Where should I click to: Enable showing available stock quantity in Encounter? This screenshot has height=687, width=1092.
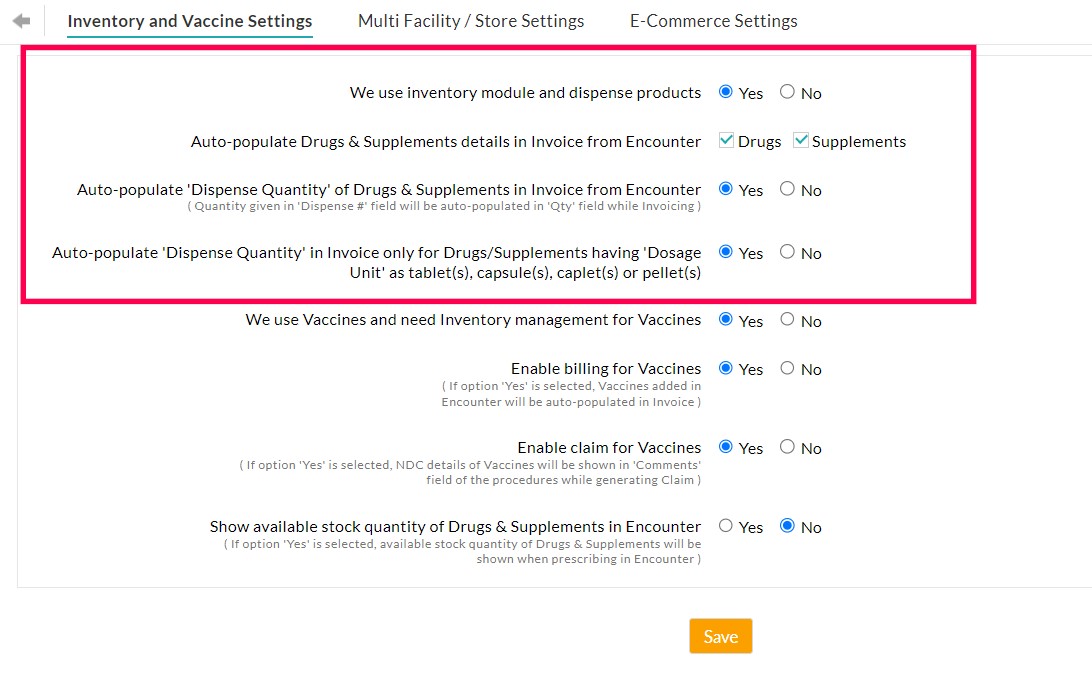click(726, 526)
